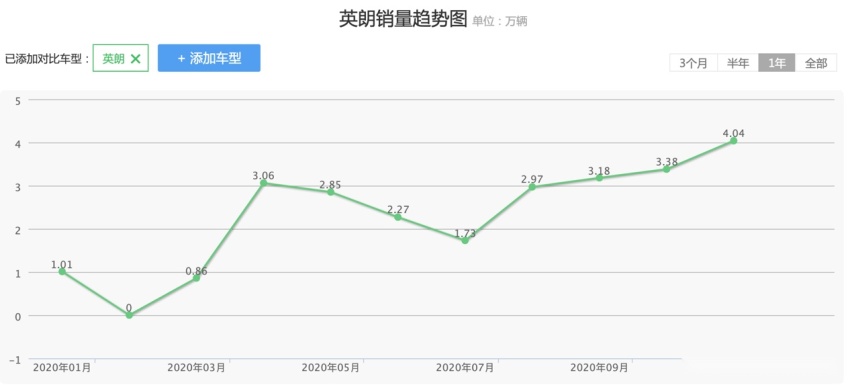Click the 3.06 data point
This screenshot has width=852, height=385.
point(264,183)
